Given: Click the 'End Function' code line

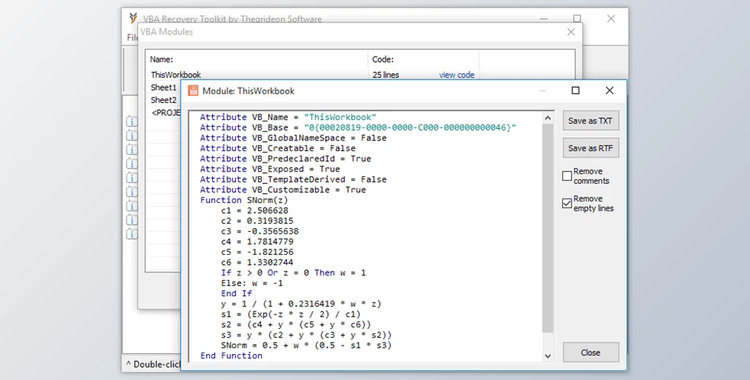Looking at the screenshot, I should coord(231,356).
